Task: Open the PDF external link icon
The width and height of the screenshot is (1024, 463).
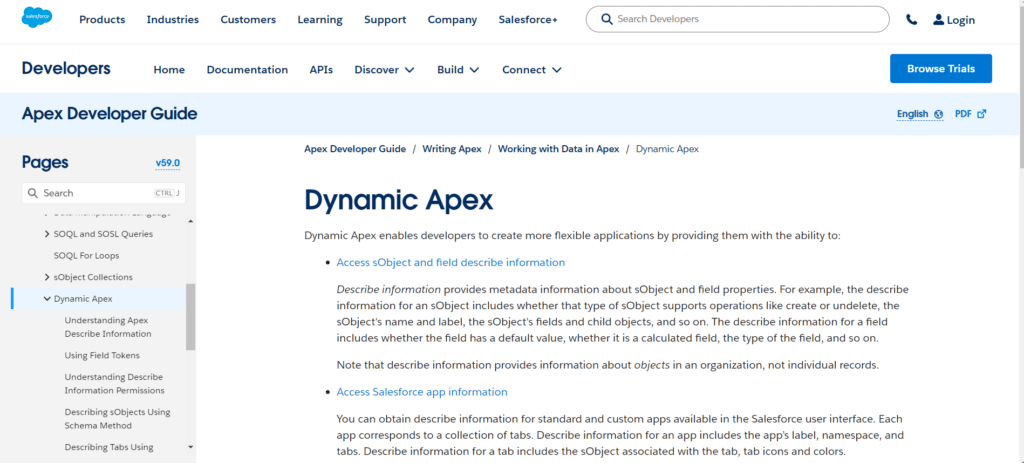Action: tap(981, 114)
